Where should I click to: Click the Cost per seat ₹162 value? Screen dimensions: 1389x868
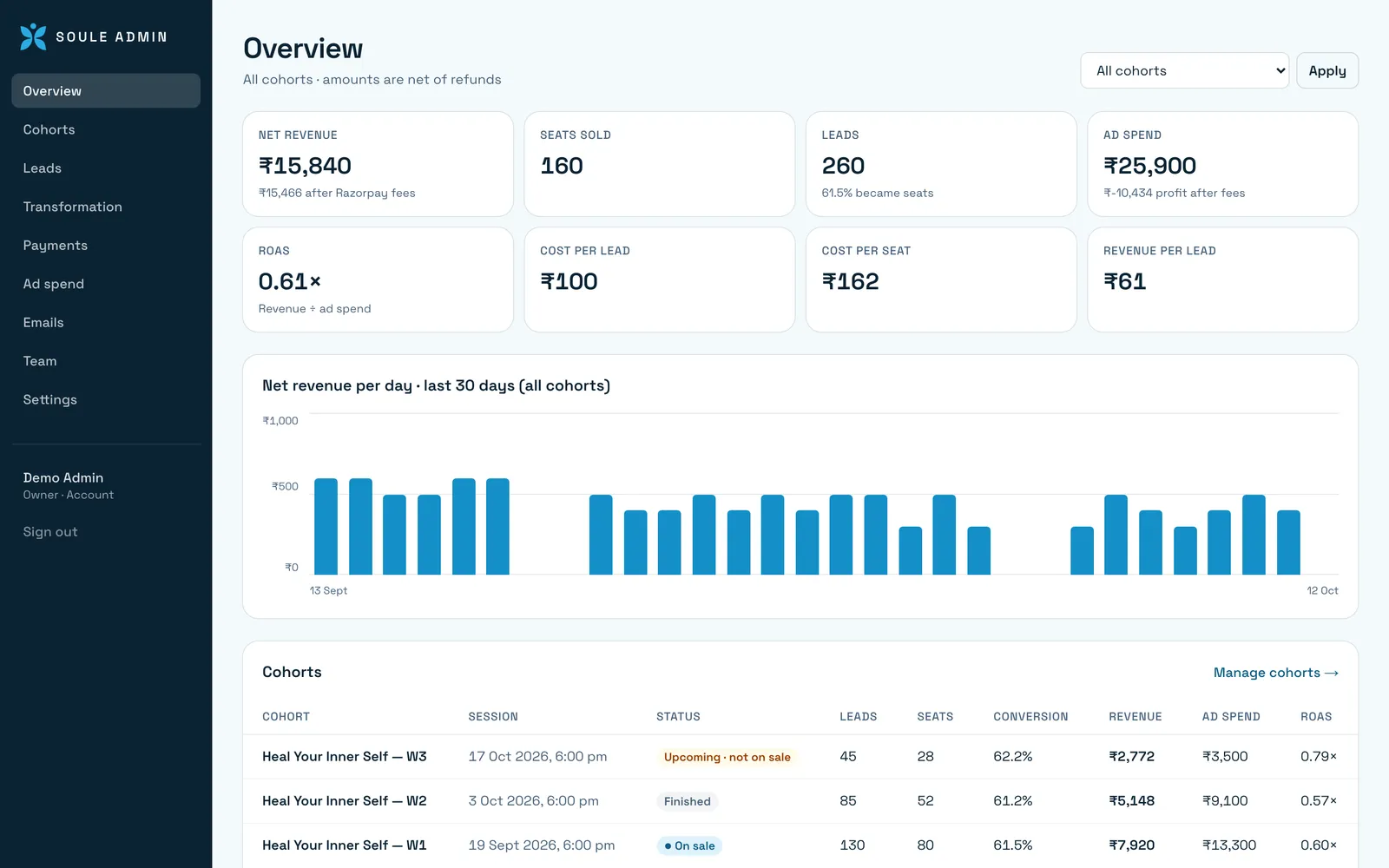tap(850, 281)
